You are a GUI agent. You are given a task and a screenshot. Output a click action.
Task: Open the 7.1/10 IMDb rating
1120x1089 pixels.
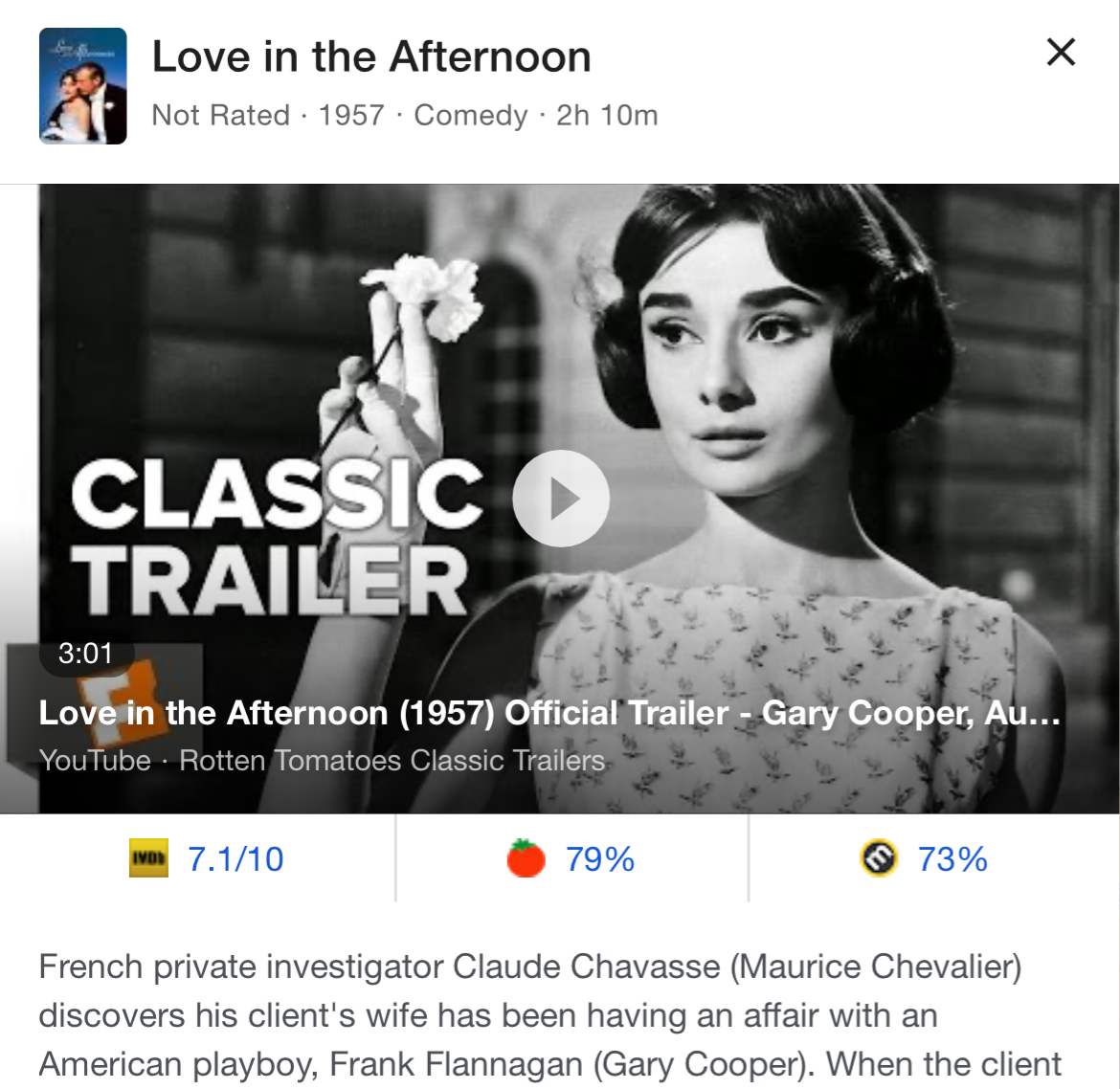[235, 858]
